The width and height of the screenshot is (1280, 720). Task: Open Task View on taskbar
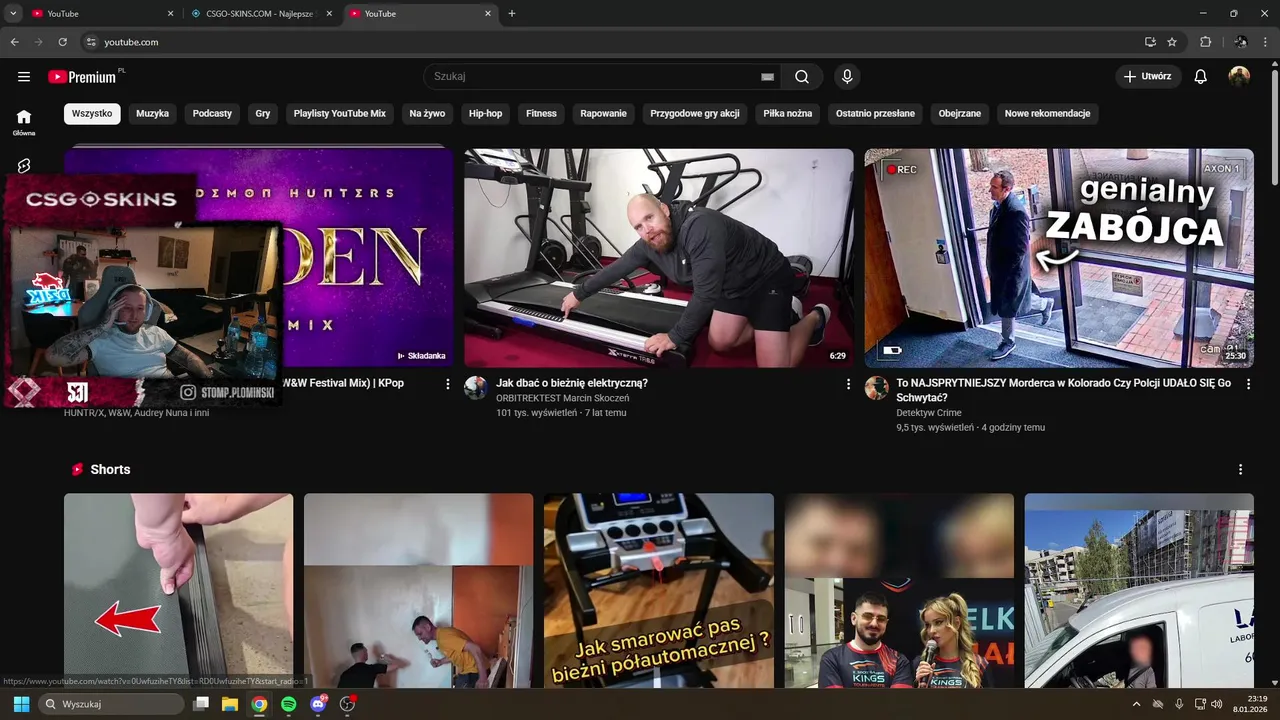(x=200, y=704)
